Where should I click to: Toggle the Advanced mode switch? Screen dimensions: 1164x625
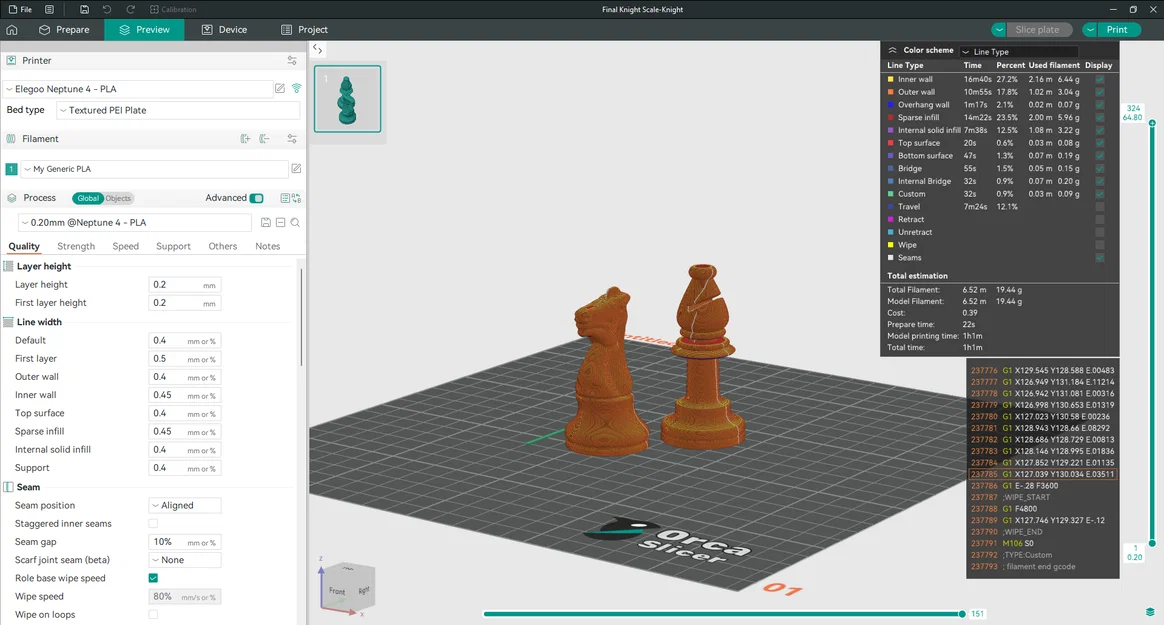click(256, 198)
